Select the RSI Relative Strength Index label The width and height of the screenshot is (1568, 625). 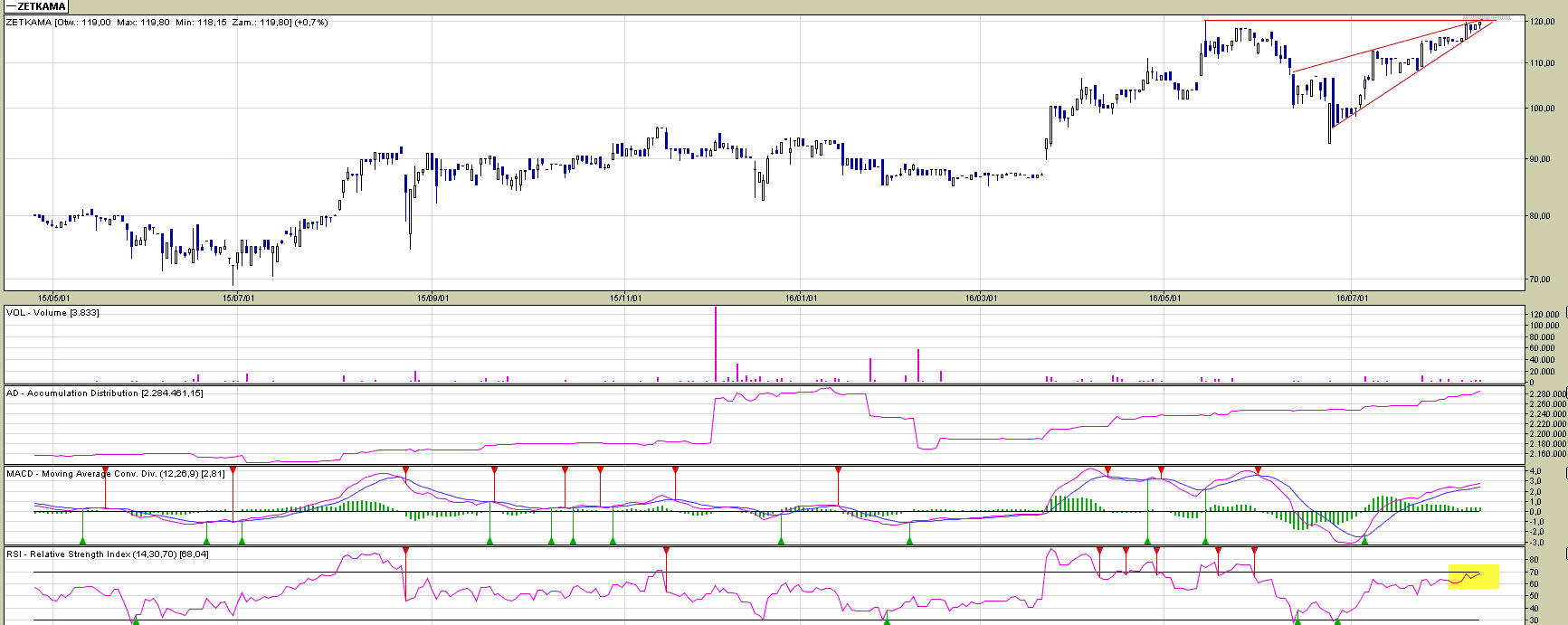(x=107, y=554)
